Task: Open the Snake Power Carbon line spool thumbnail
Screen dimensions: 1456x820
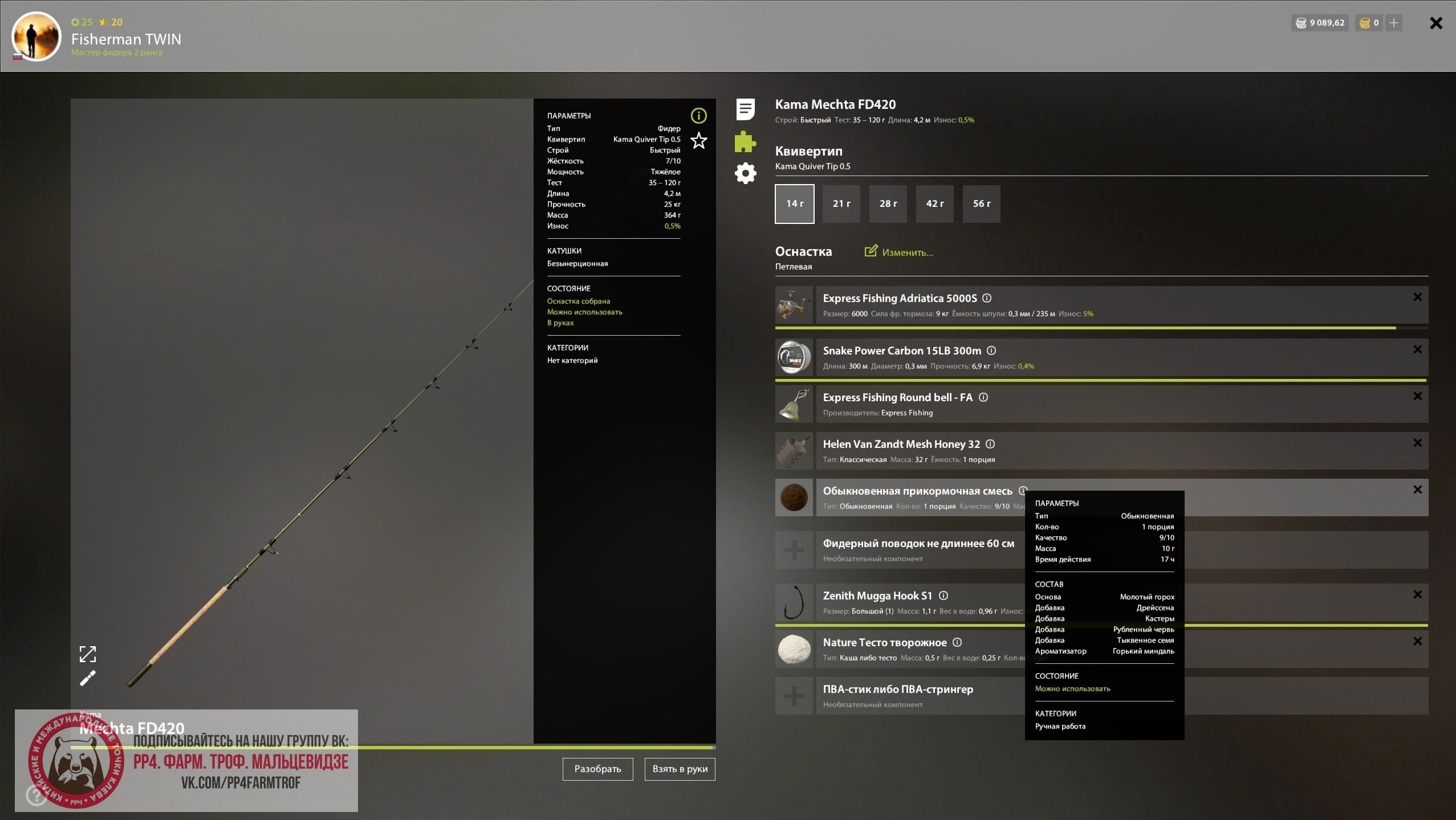Action: [794, 357]
